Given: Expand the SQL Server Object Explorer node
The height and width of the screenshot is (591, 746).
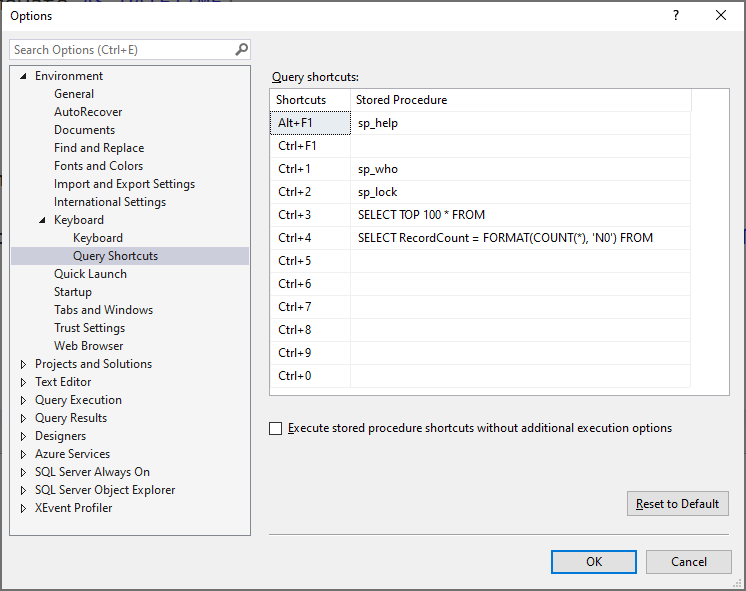Looking at the screenshot, I should (23, 490).
